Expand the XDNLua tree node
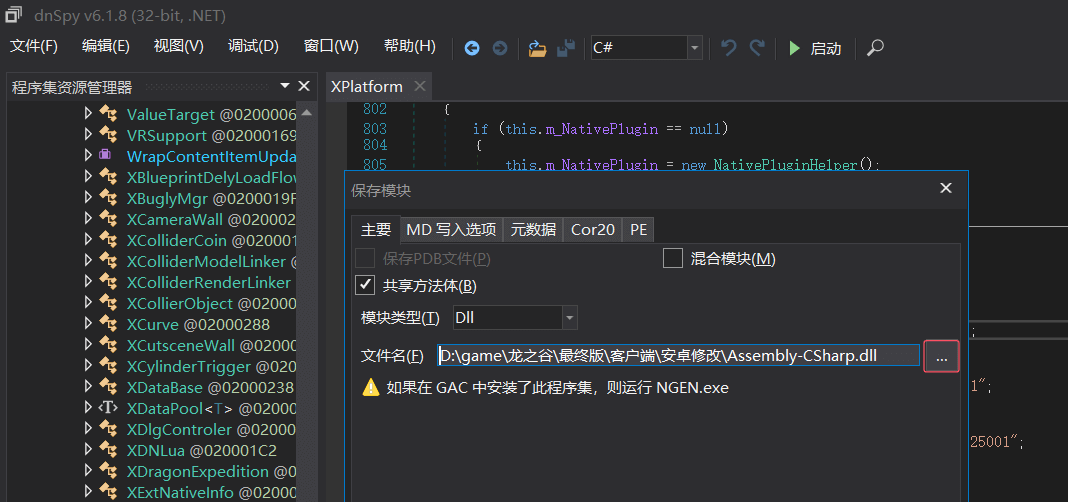 88,450
